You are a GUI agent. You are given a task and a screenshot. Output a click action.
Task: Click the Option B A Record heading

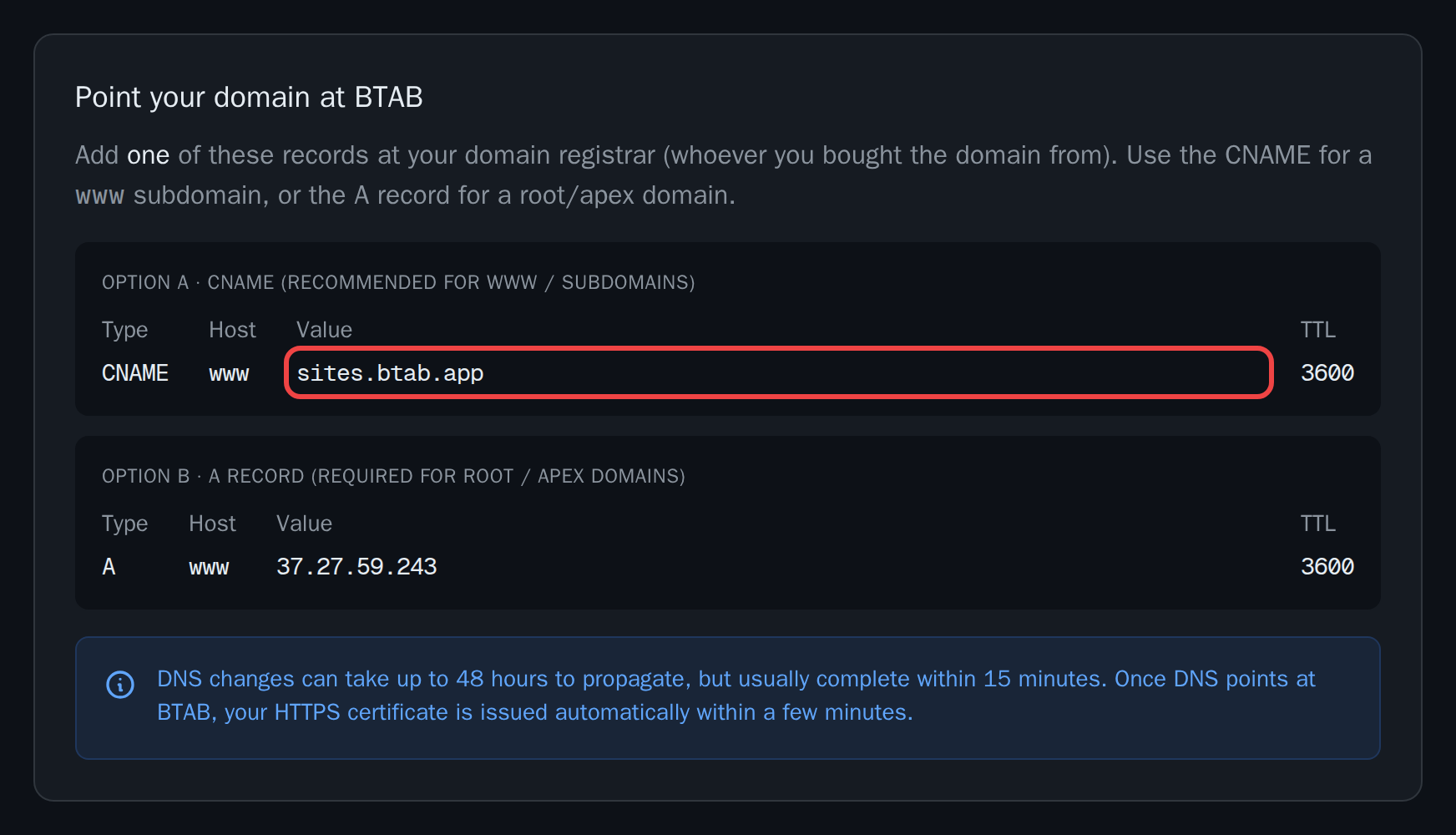pyautogui.click(x=393, y=476)
